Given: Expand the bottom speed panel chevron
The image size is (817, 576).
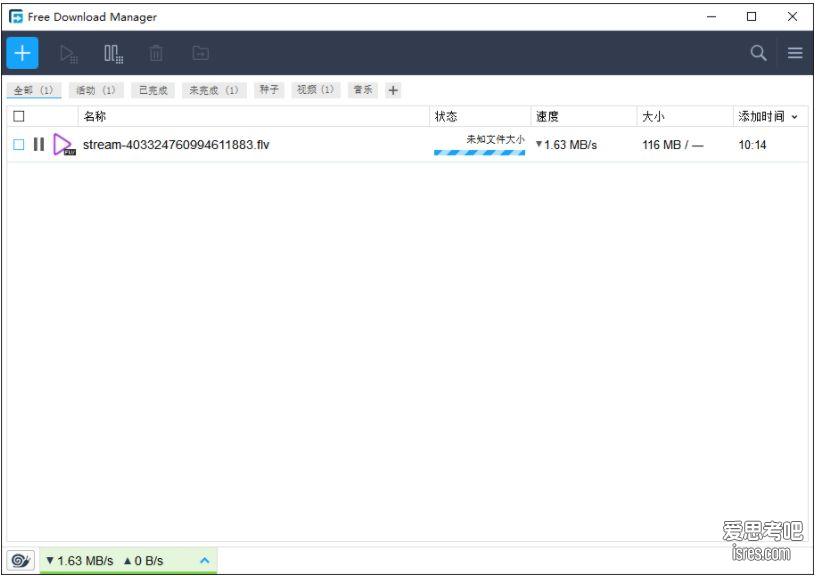Looking at the screenshot, I should click(205, 560).
